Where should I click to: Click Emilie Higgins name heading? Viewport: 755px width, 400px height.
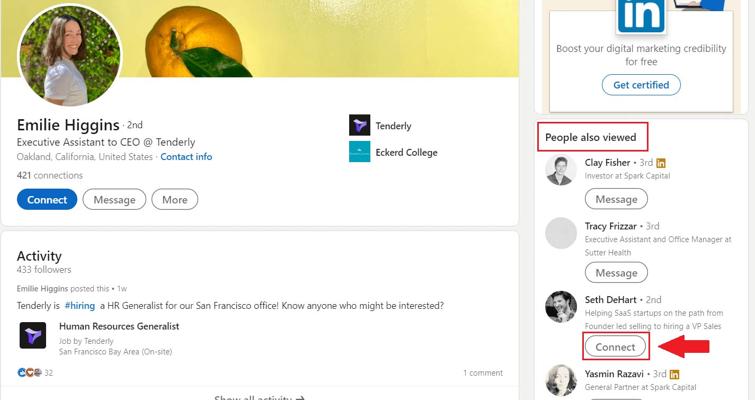[x=68, y=125]
